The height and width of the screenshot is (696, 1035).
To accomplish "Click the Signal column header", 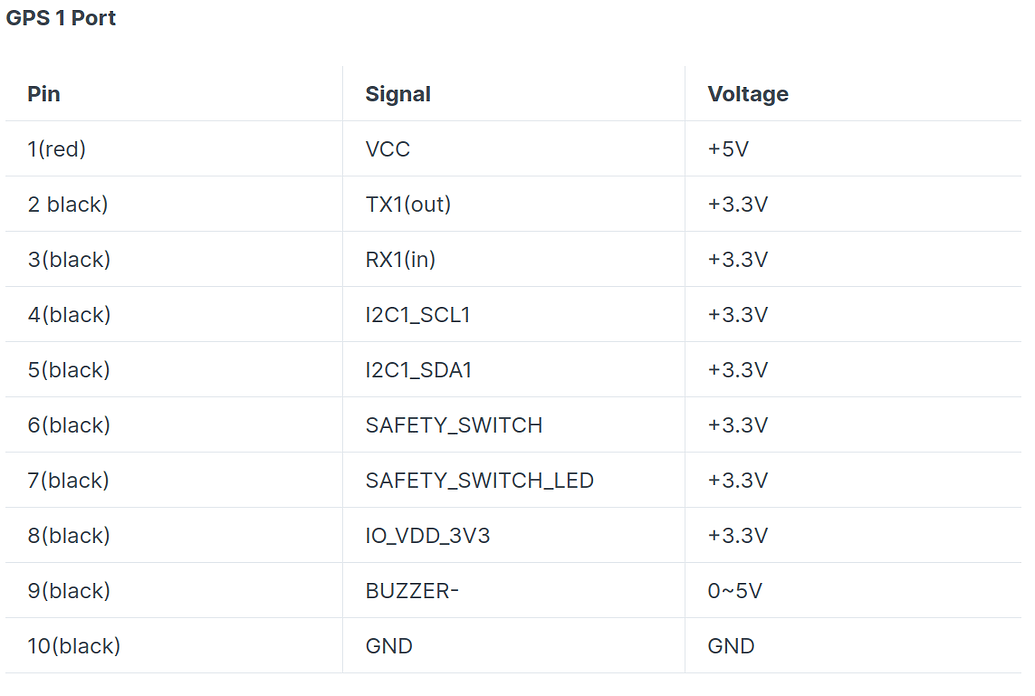I will click(x=398, y=94).
